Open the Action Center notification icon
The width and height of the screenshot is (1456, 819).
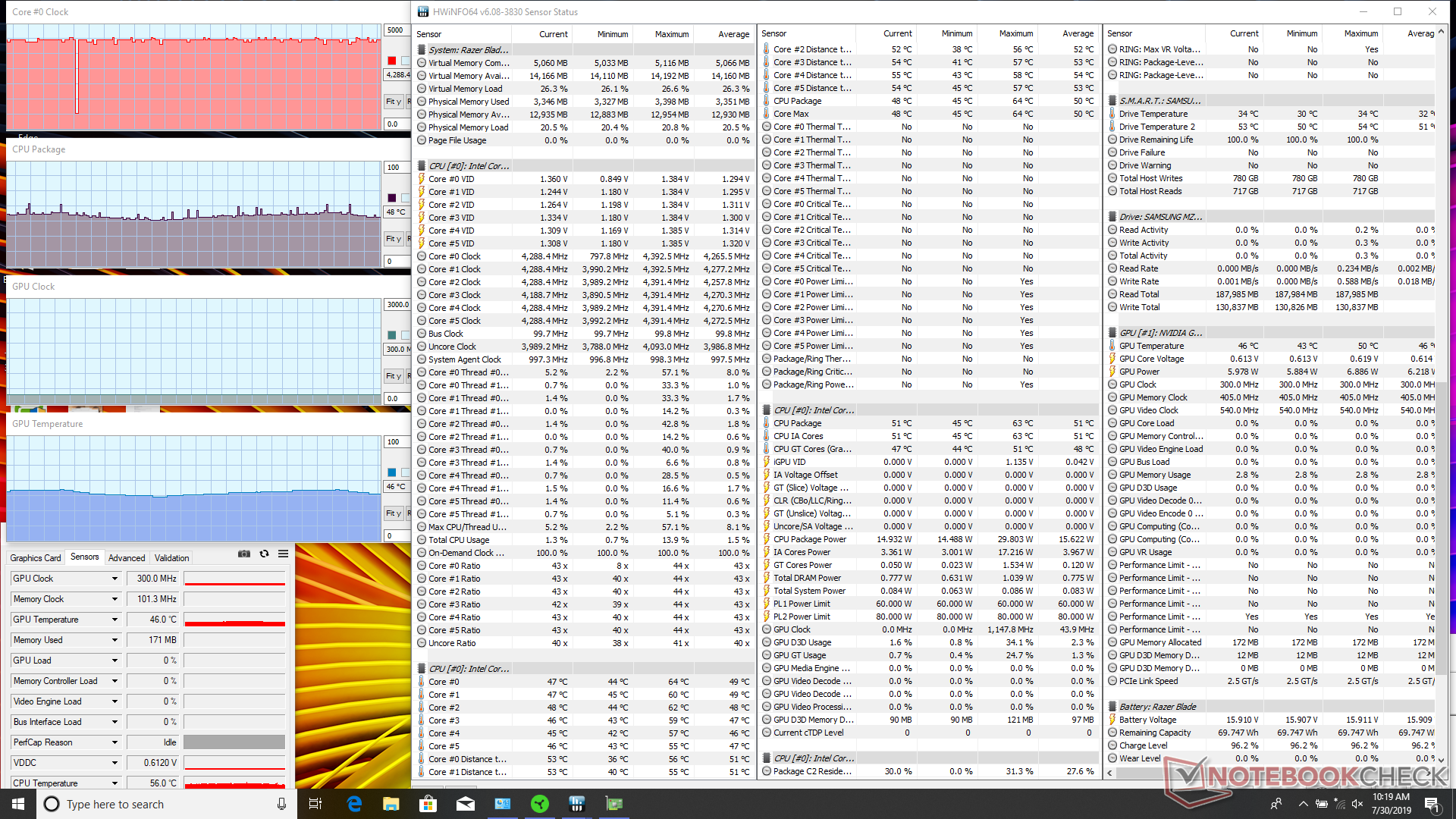pos(1431,804)
